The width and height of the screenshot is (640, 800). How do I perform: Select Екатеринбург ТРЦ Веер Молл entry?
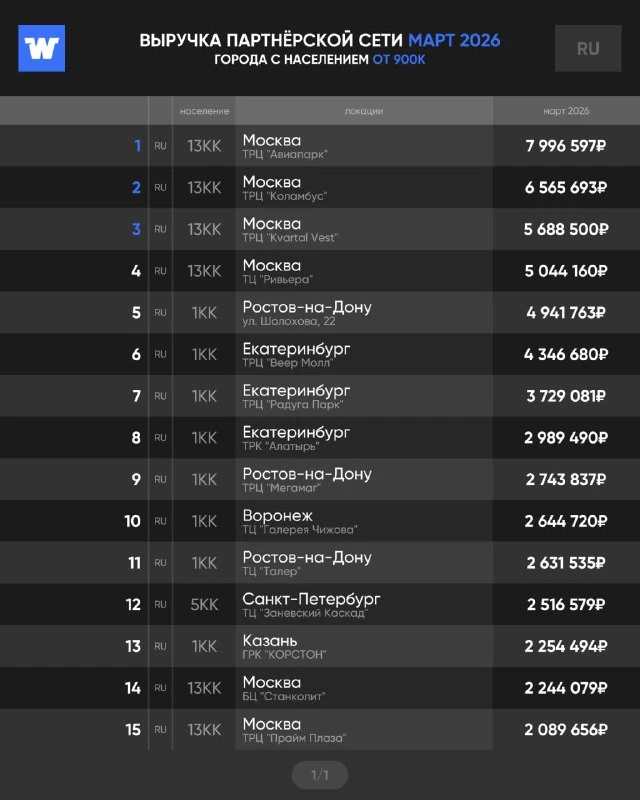320,355
